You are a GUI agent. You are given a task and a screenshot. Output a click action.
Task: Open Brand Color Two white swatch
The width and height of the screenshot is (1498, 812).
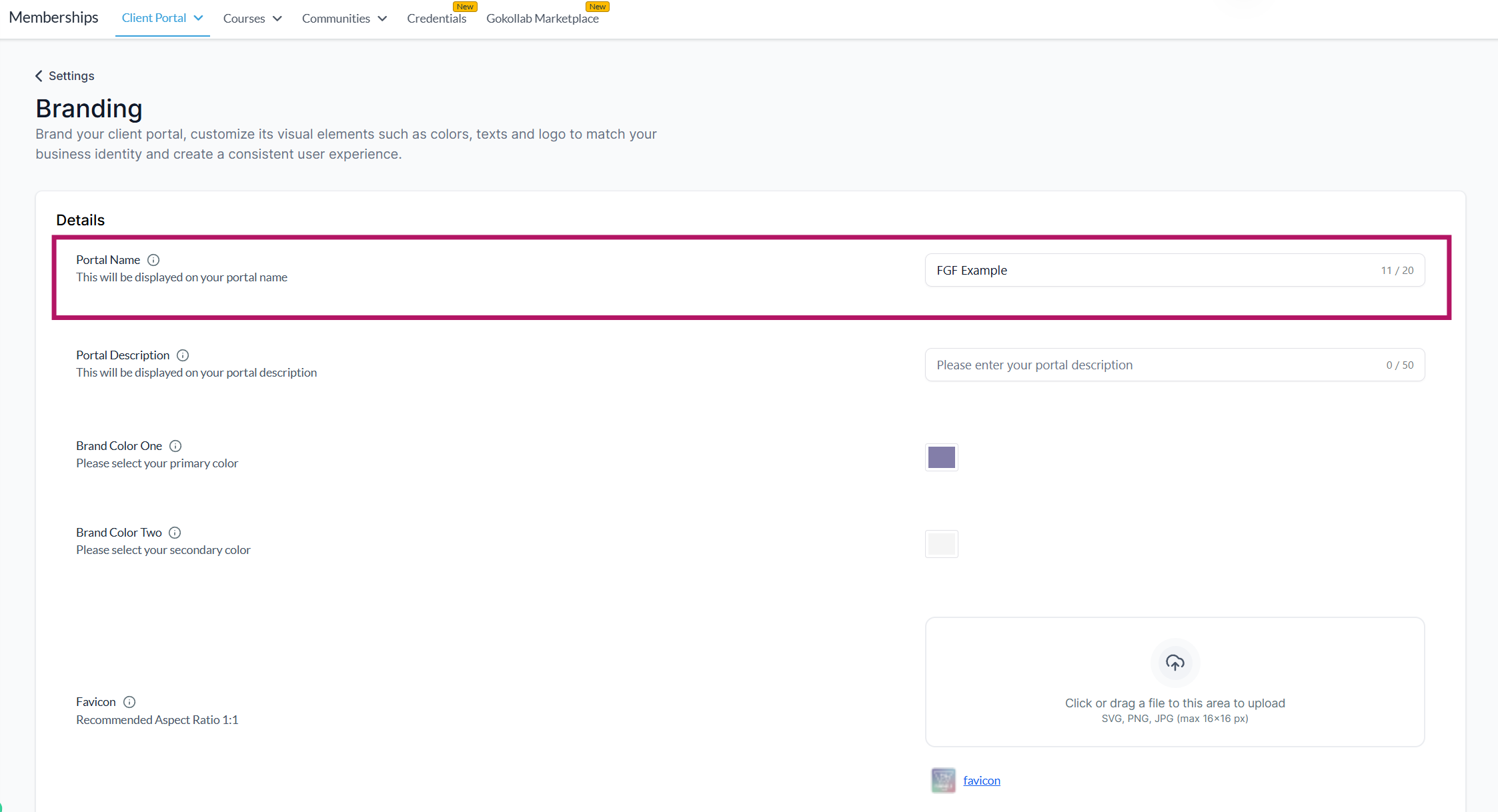click(x=941, y=544)
